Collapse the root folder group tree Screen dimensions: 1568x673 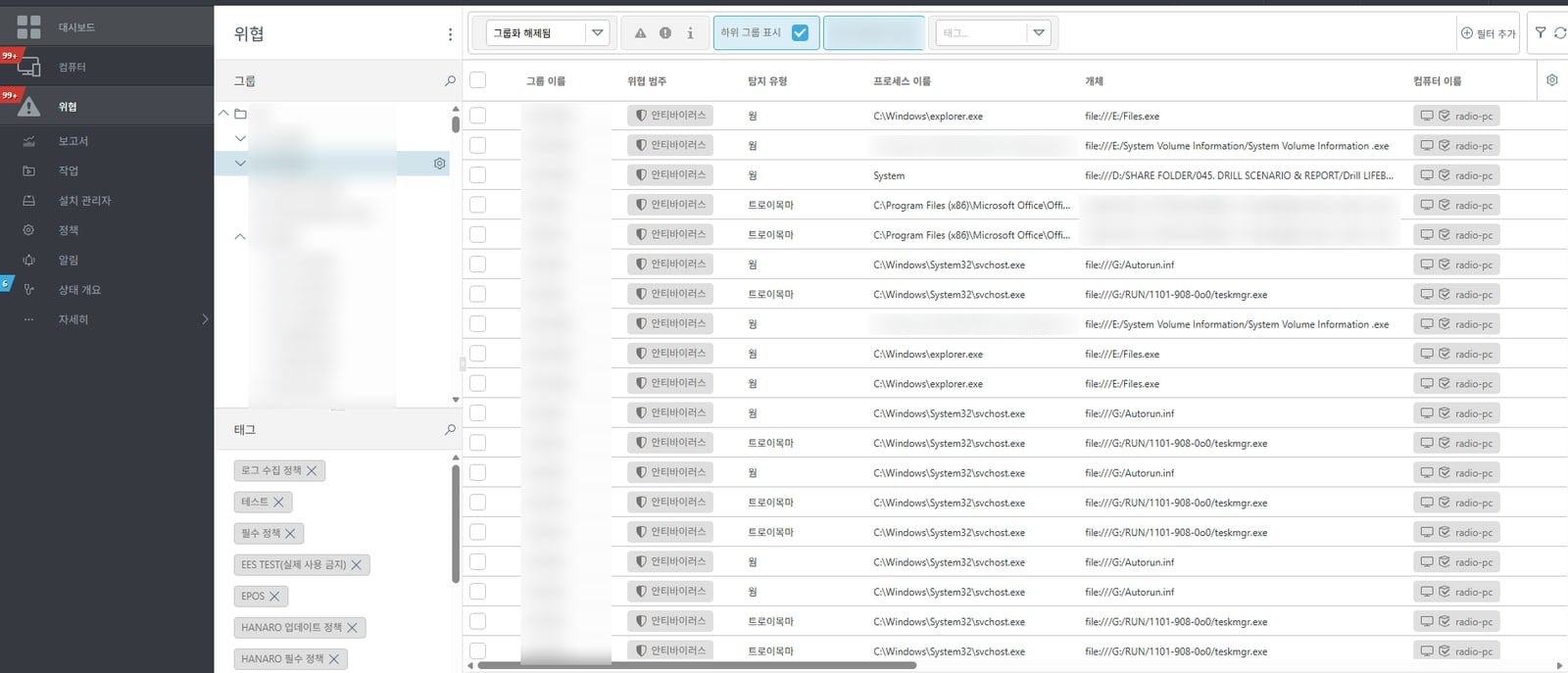pyautogui.click(x=223, y=114)
